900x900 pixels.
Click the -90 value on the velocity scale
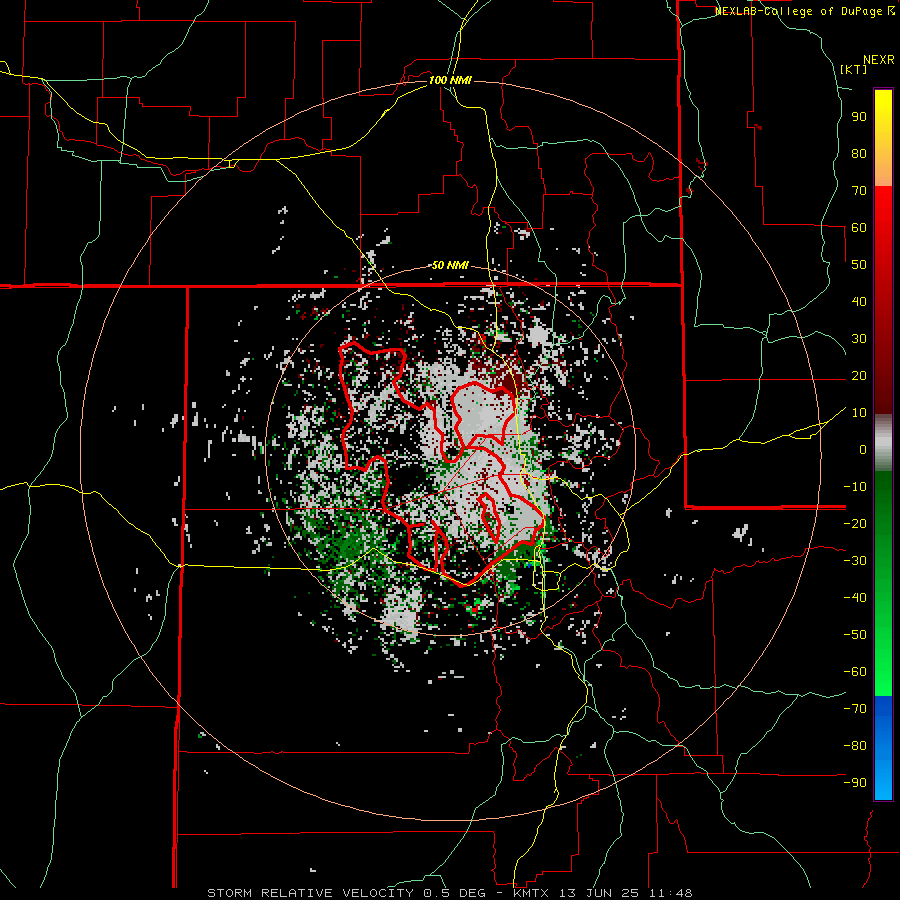click(x=855, y=783)
